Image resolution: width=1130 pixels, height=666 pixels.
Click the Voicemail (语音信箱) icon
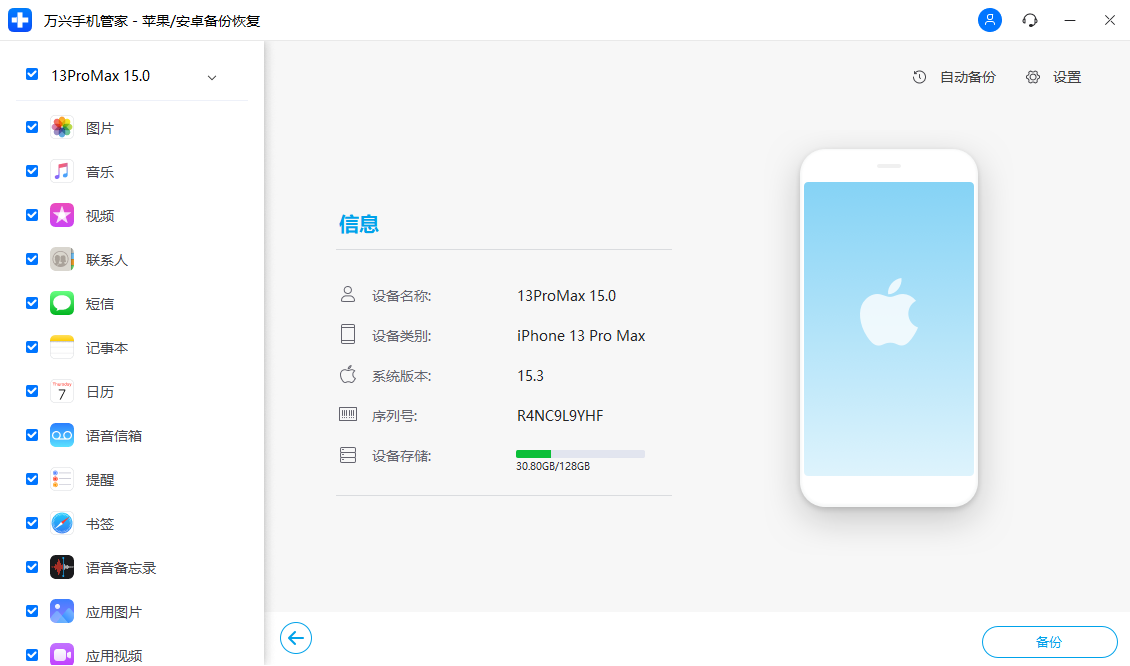click(62, 435)
